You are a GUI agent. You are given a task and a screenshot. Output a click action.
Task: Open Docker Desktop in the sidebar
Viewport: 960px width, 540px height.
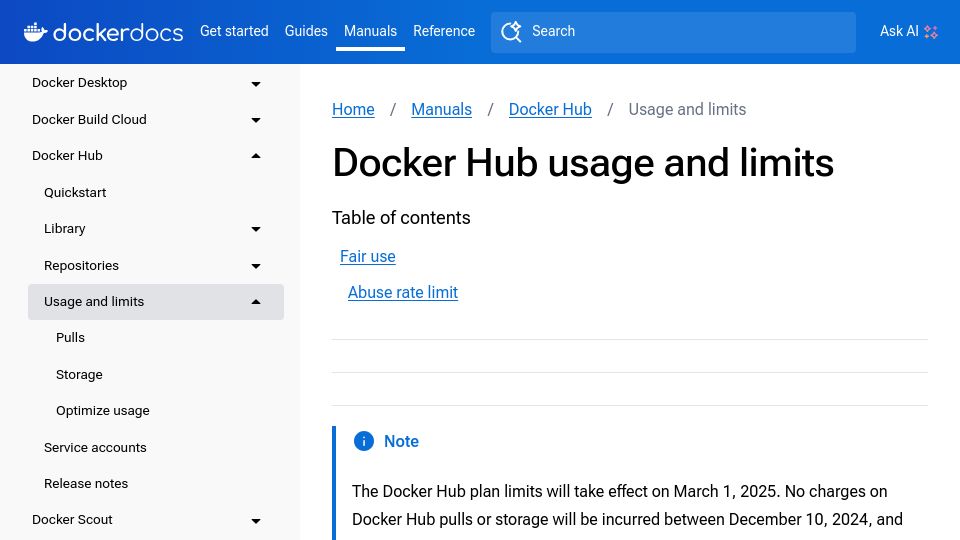tap(80, 83)
